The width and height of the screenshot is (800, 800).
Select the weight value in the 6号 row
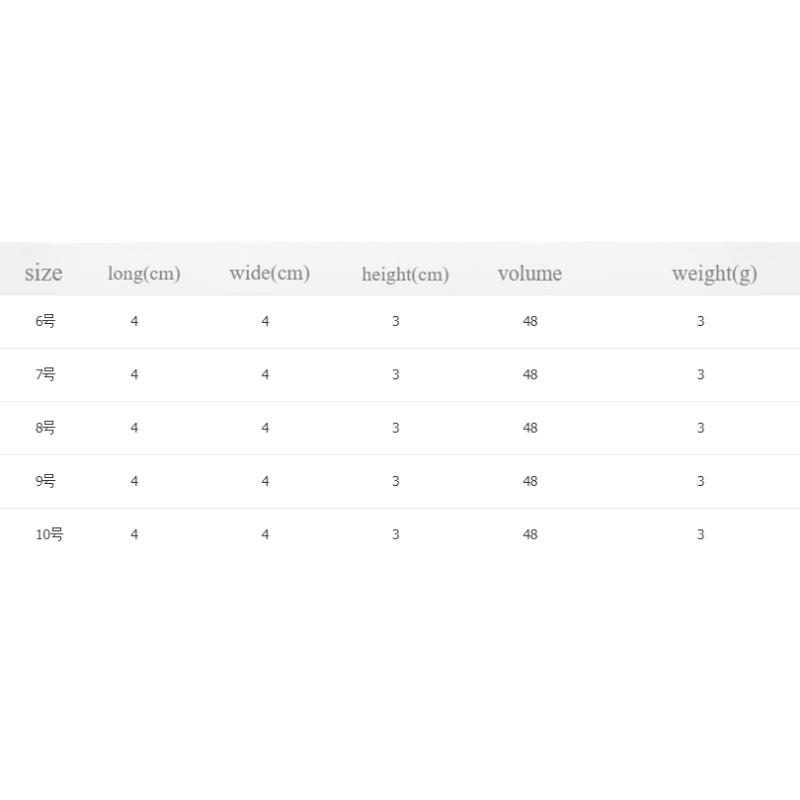click(701, 321)
